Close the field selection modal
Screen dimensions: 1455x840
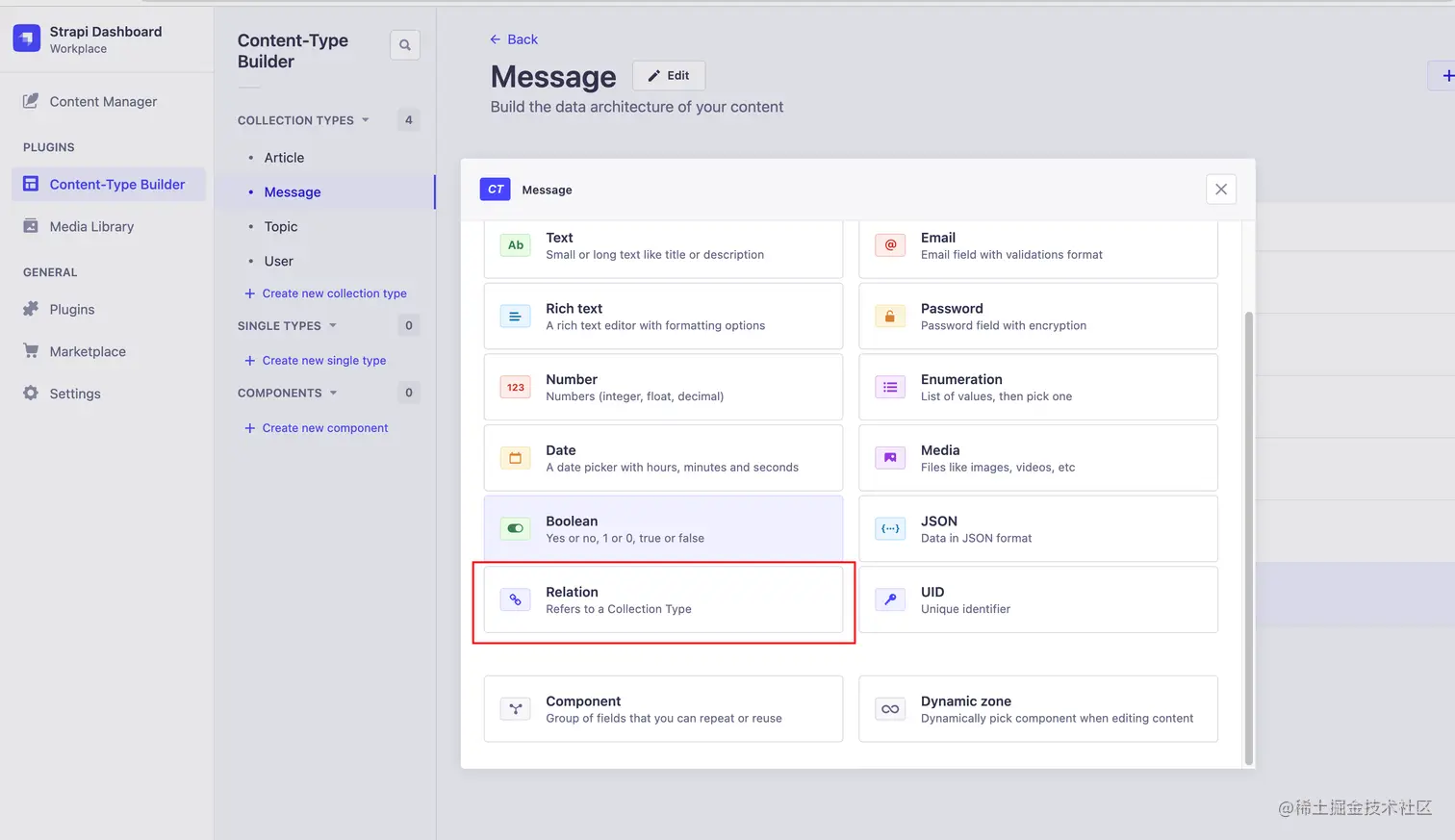(1221, 190)
